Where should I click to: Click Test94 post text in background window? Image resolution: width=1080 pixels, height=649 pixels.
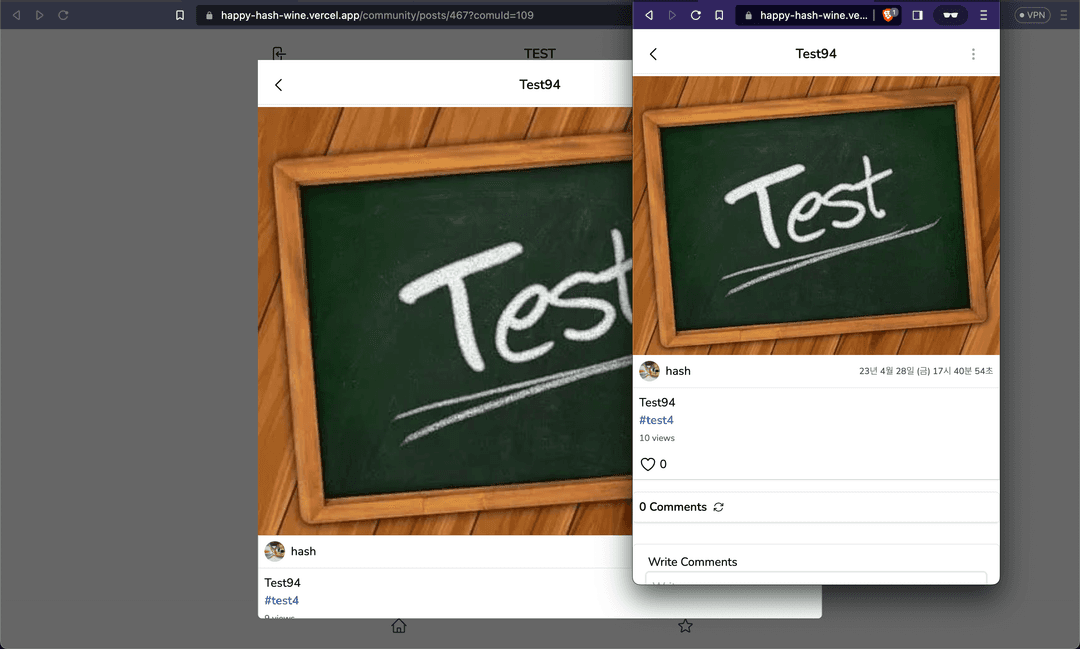tap(282, 583)
